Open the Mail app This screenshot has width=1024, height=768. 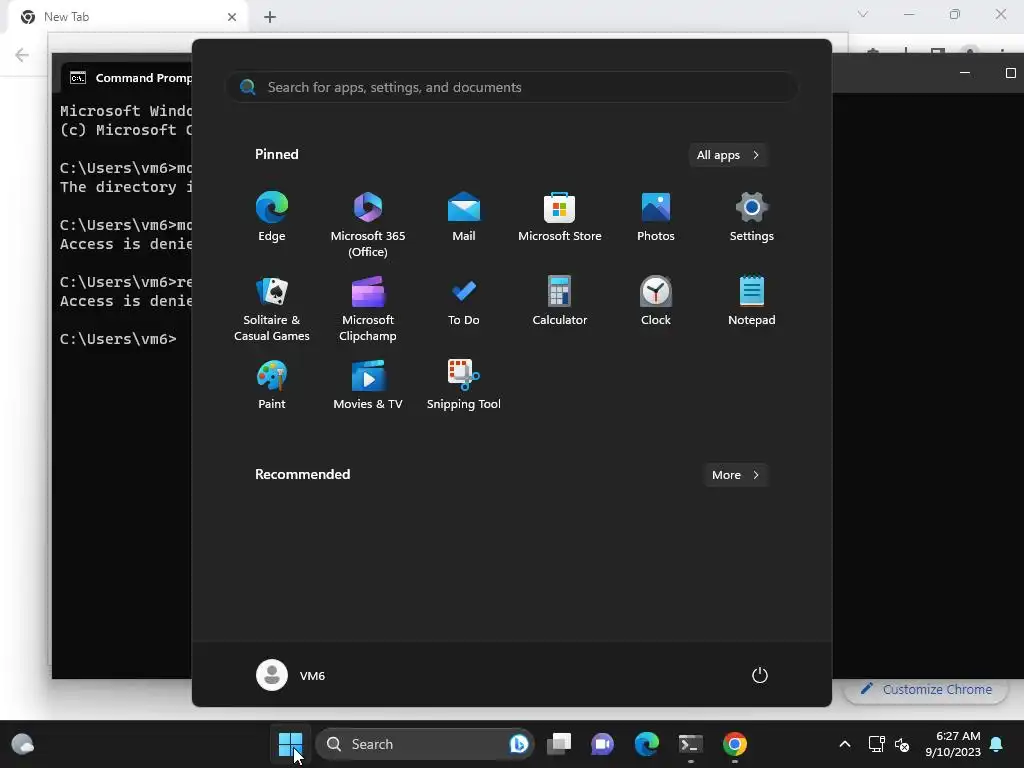tap(464, 216)
